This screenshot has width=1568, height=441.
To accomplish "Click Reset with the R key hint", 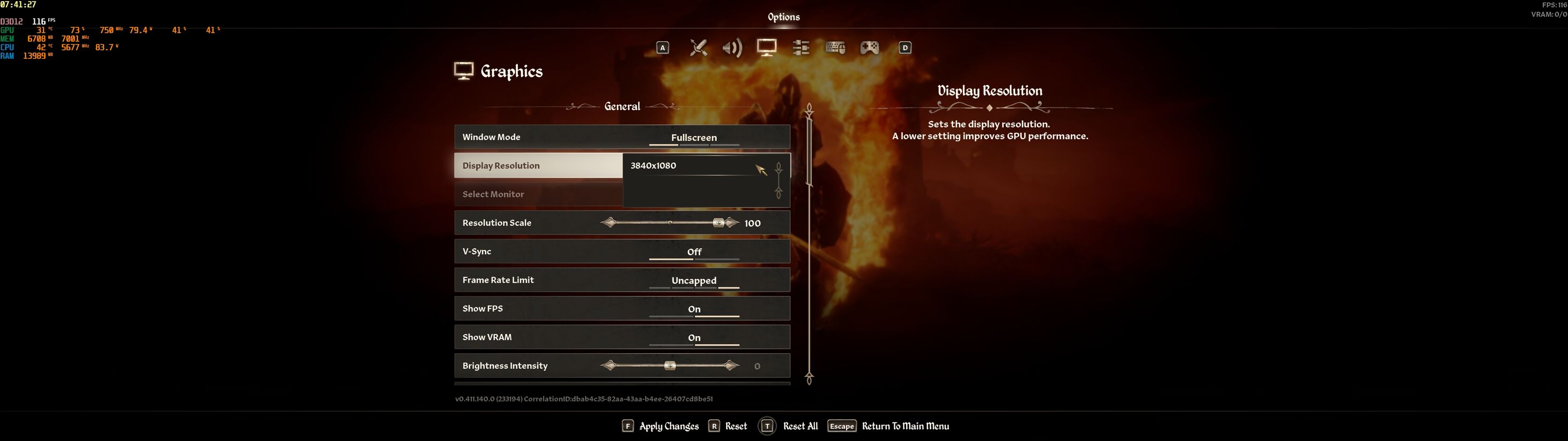I will coord(727,426).
